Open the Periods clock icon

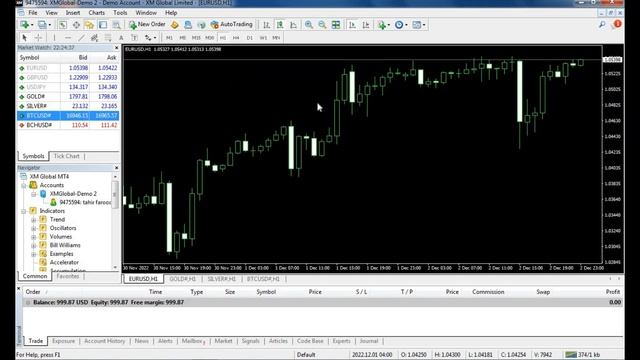tap(399, 25)
